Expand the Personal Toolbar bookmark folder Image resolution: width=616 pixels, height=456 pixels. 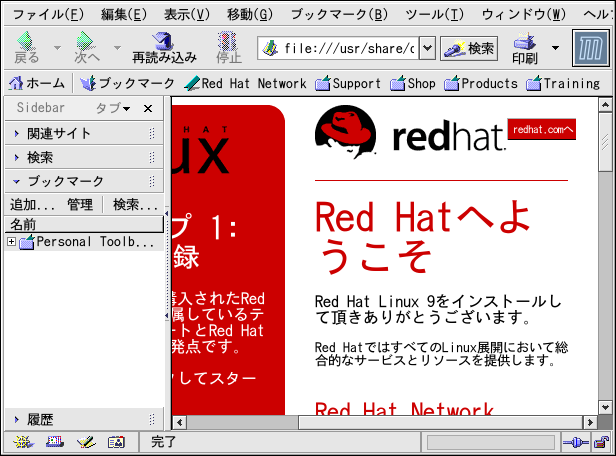point(11,242)
